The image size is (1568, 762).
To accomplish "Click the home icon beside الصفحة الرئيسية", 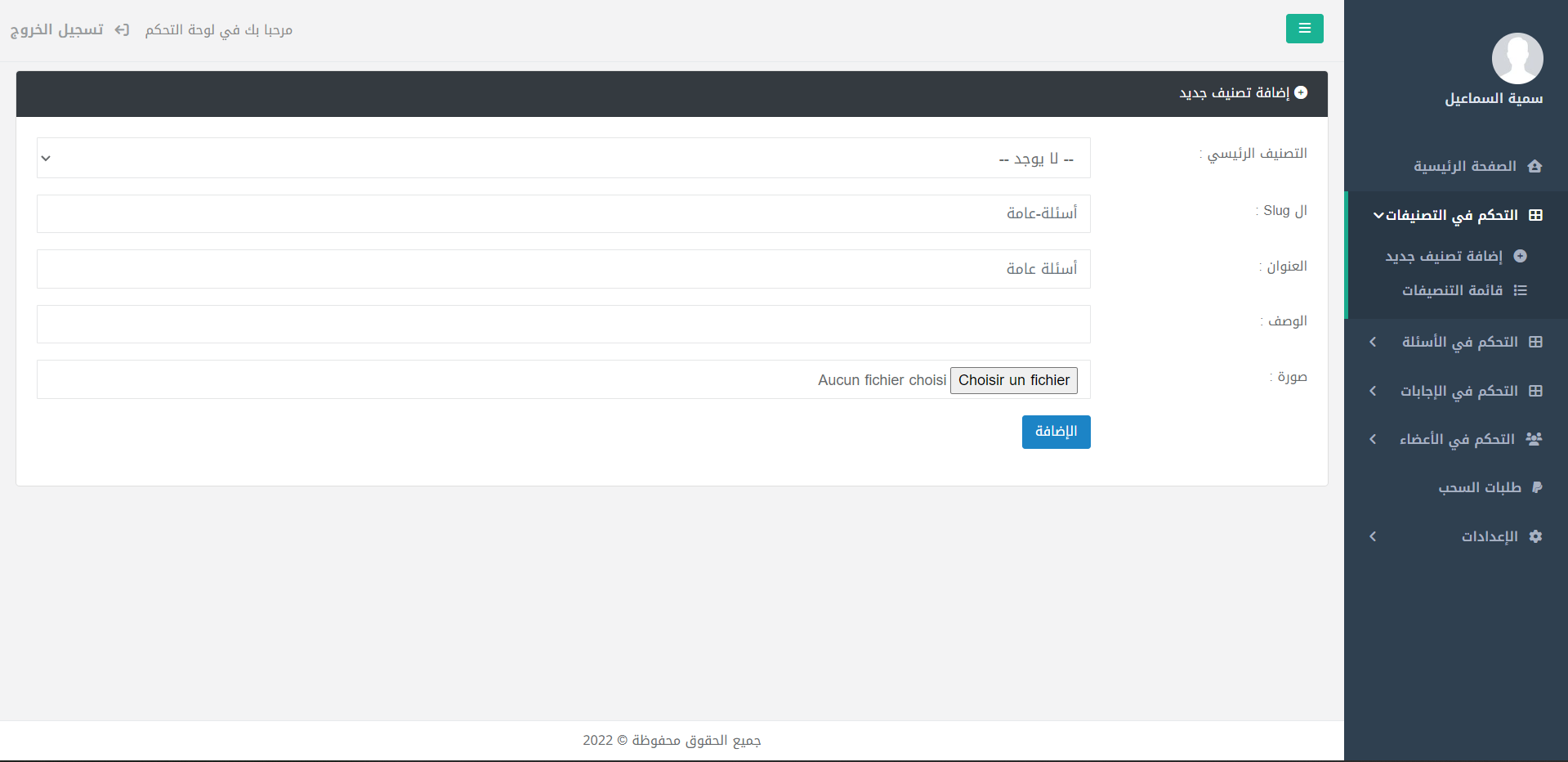I will click(x=1534, y=166).
